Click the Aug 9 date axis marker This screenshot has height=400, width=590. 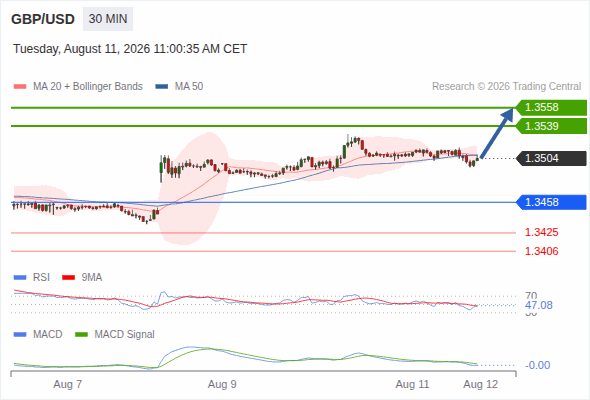coord(222,384)
